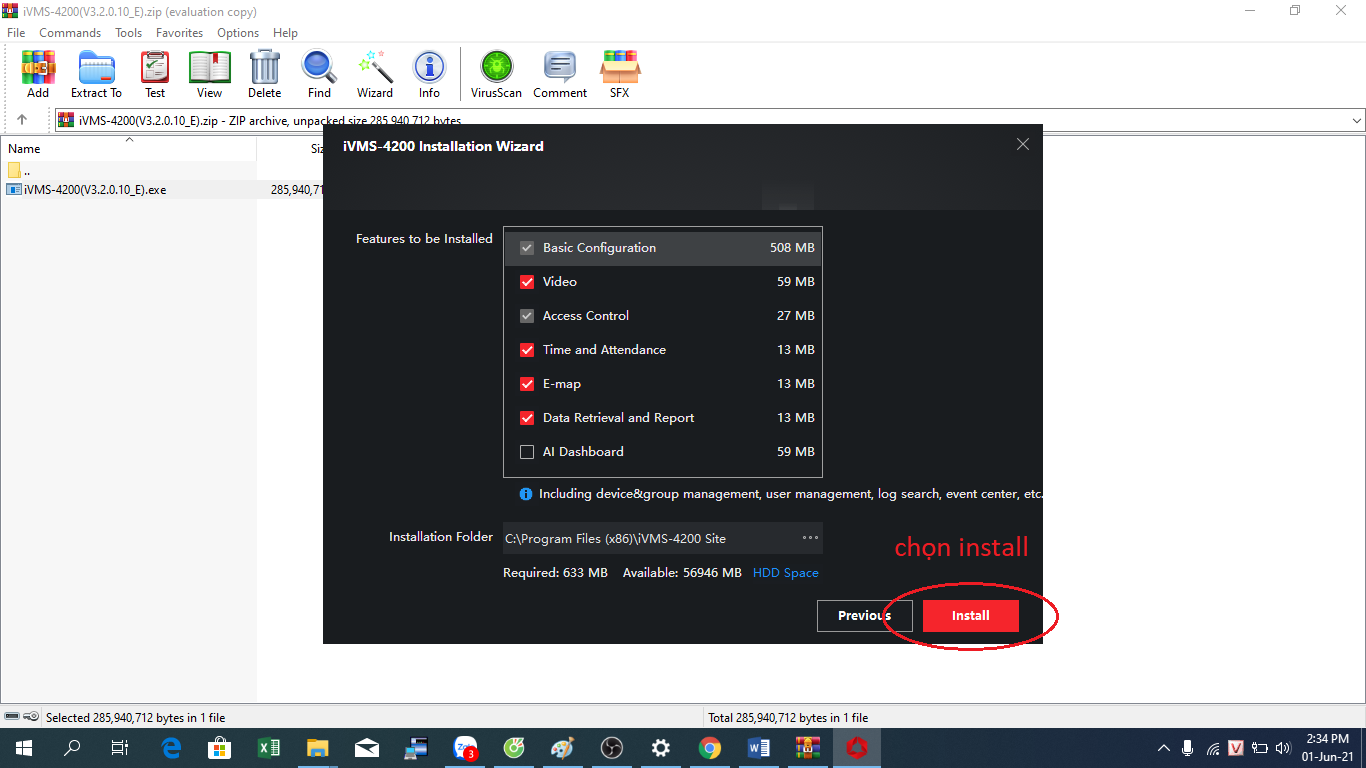Click the info icon beside feature description
This screenshot has height=768, width=1366.
point(526,494)
